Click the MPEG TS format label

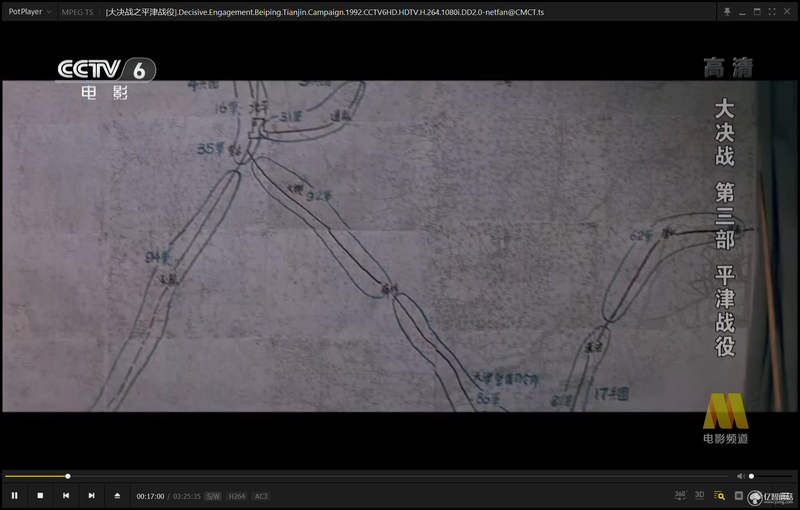tap(78, 12)
